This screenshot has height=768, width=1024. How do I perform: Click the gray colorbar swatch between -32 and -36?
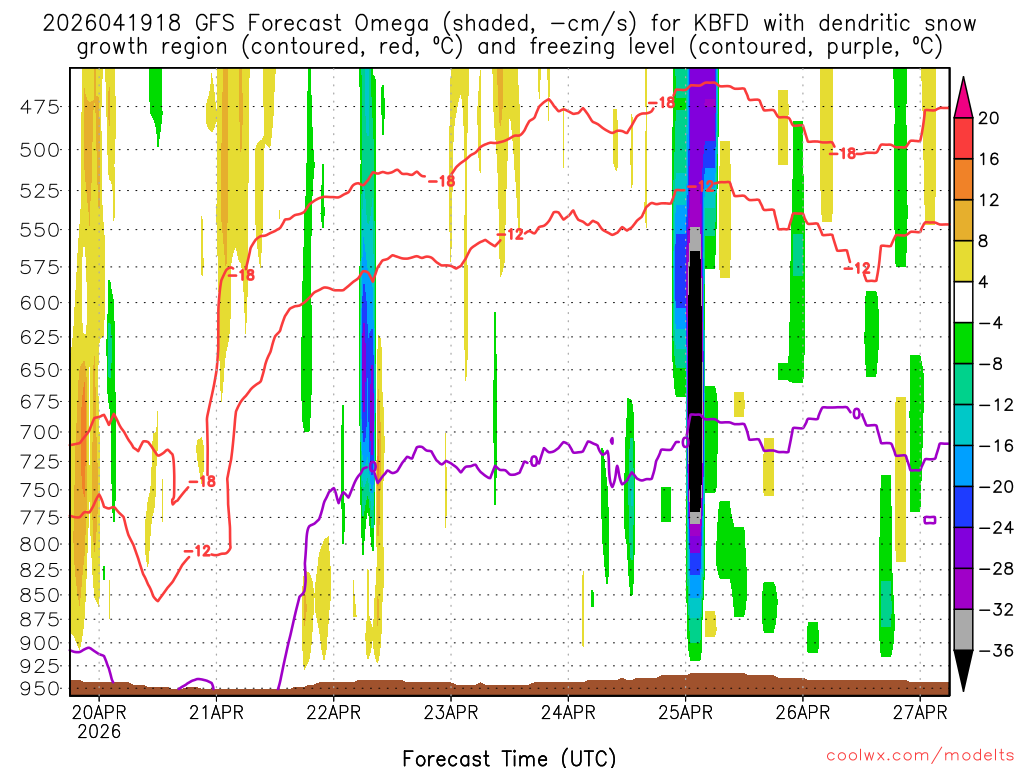pos(963,630)
